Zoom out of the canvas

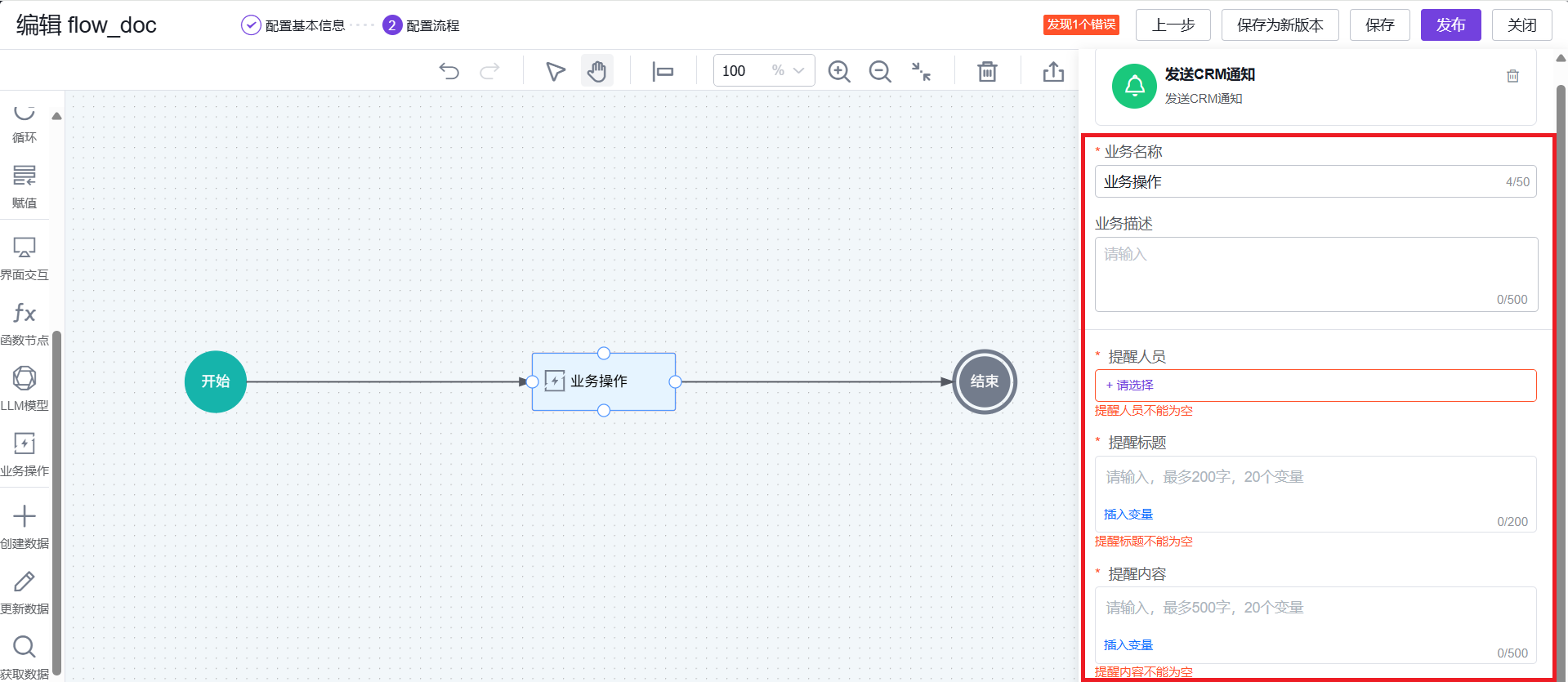[880, 72]
